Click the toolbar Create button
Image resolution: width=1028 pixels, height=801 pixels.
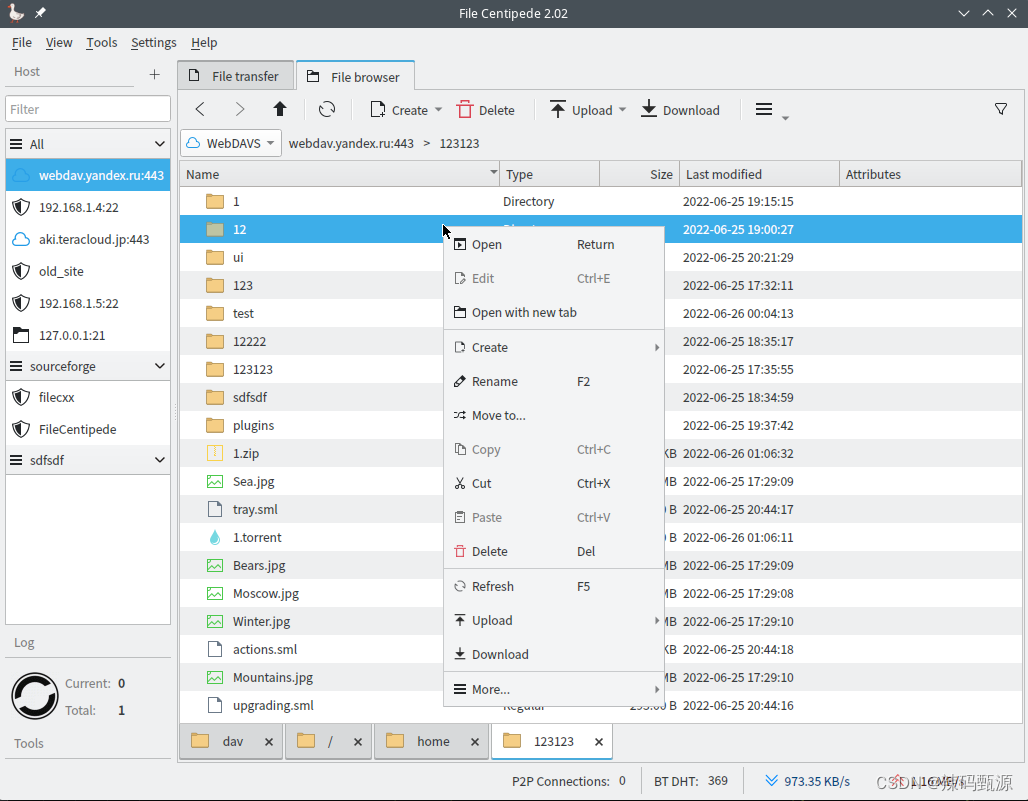(399, 110)
